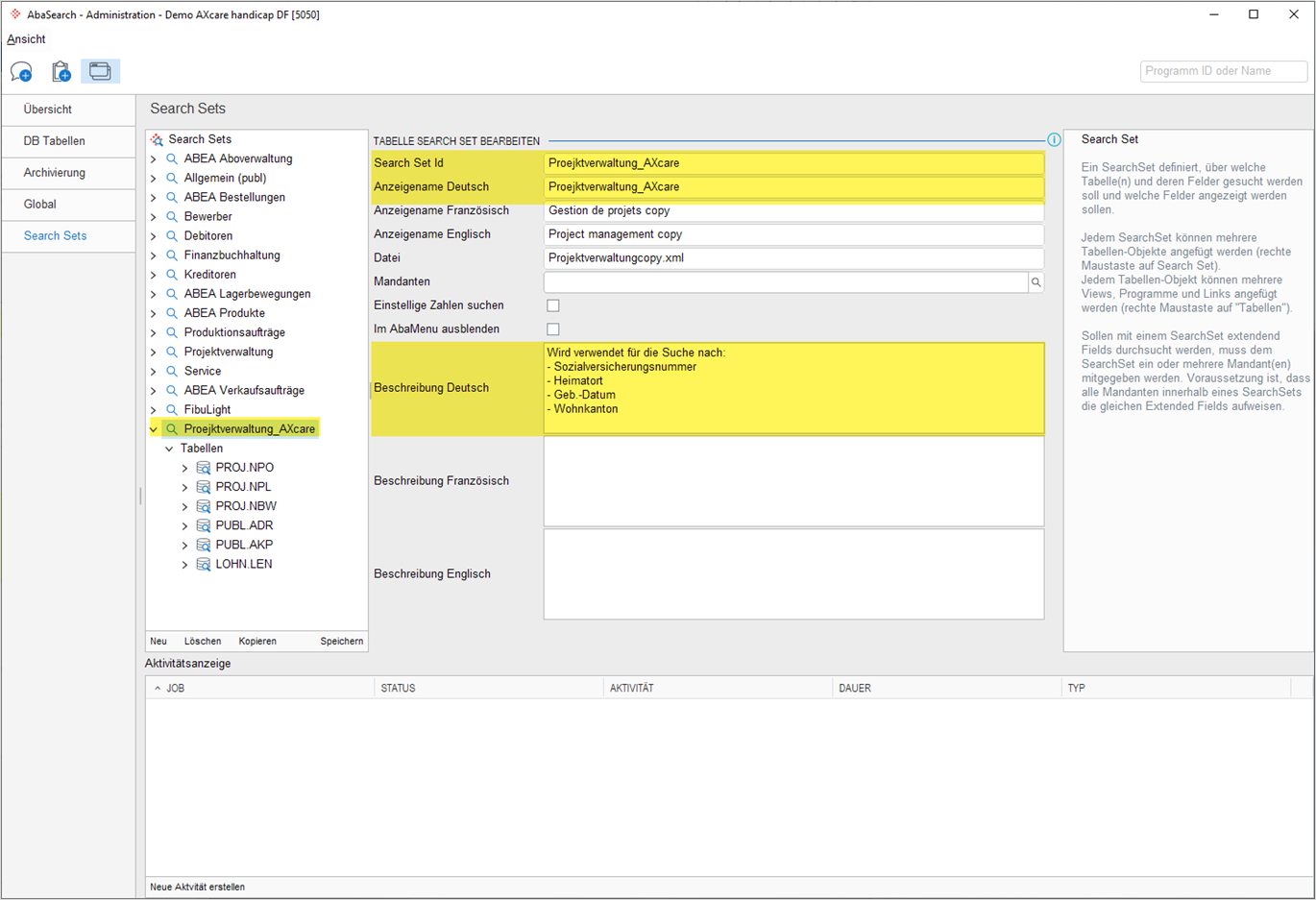Click the Datei input field
The image size is (1316, 900).
tap(793, 258)
